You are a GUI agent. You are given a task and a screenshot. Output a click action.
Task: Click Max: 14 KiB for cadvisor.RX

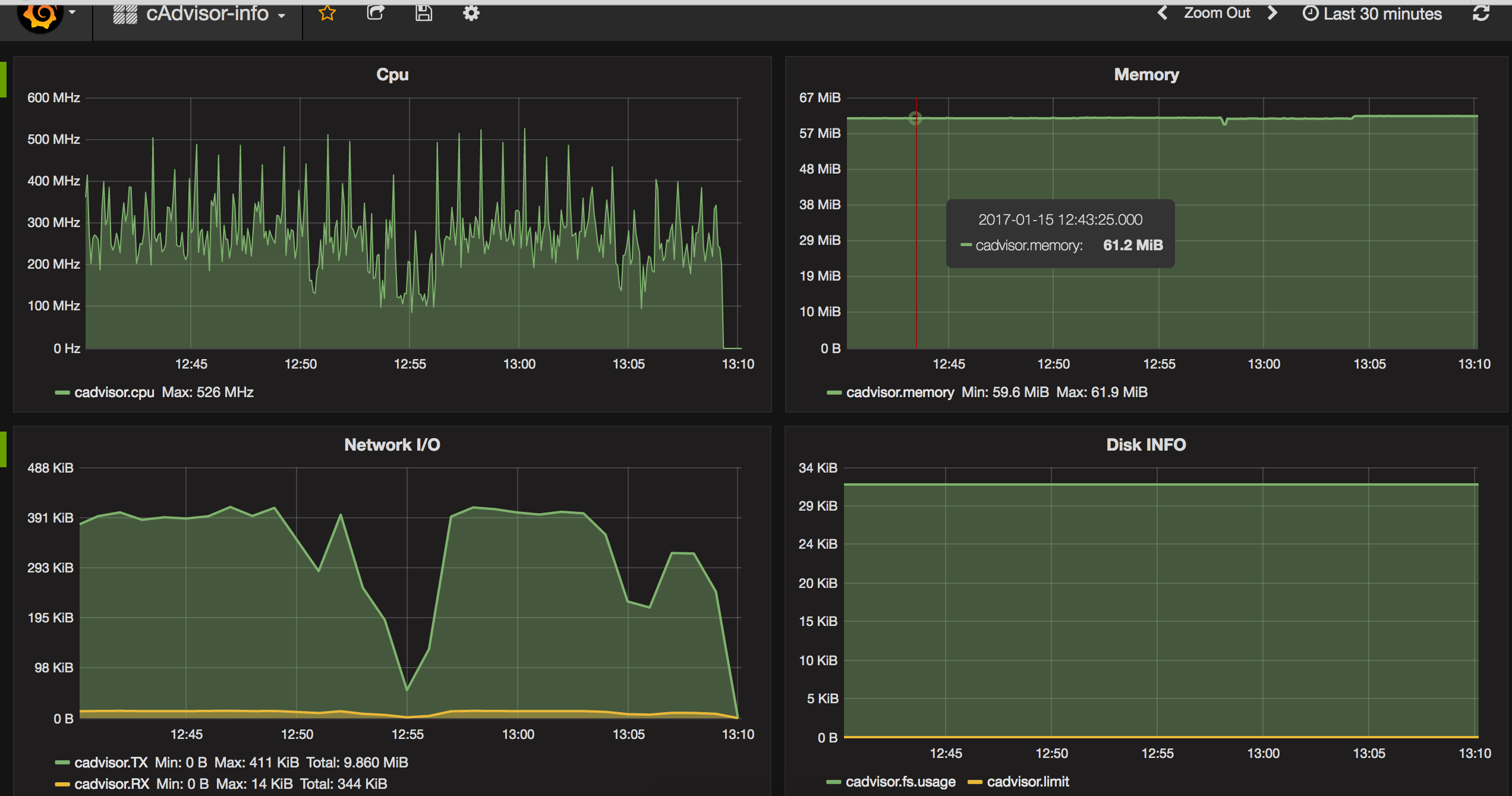tap(254, 784)
